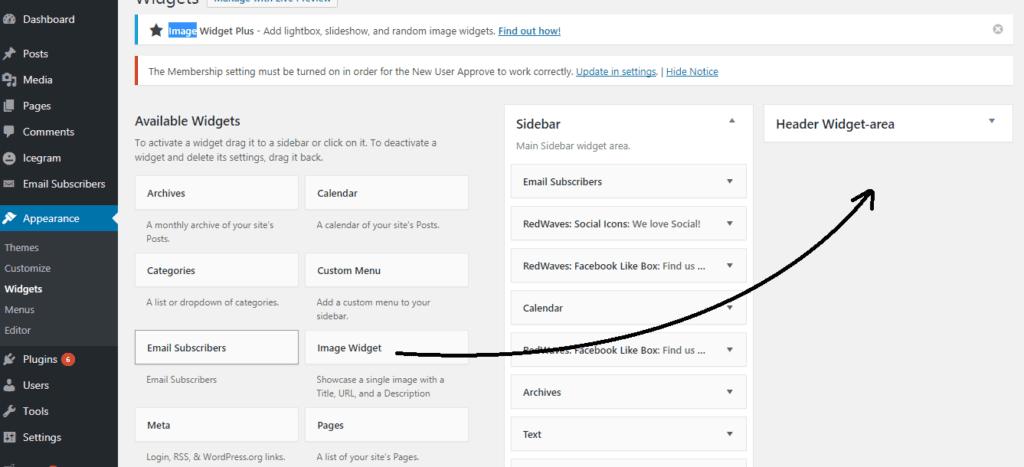
Task: Expand the Email Subscribers sidebar widget
Action: tap(729, 182)
